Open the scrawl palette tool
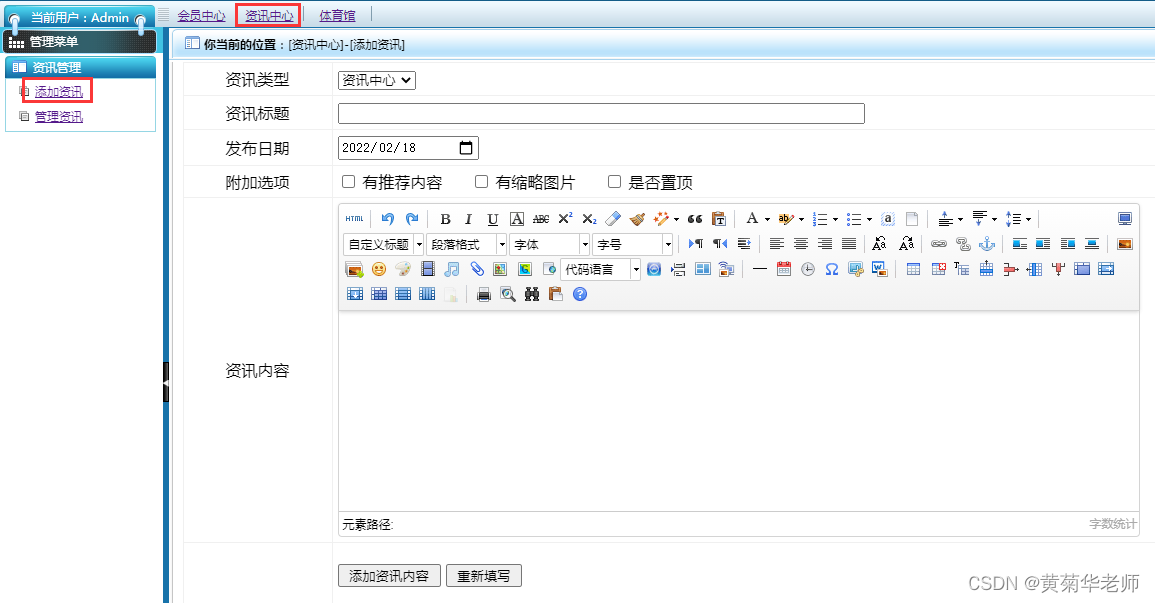The height and width of the screenshot is (603, 1155). click(x=403, y=269)
